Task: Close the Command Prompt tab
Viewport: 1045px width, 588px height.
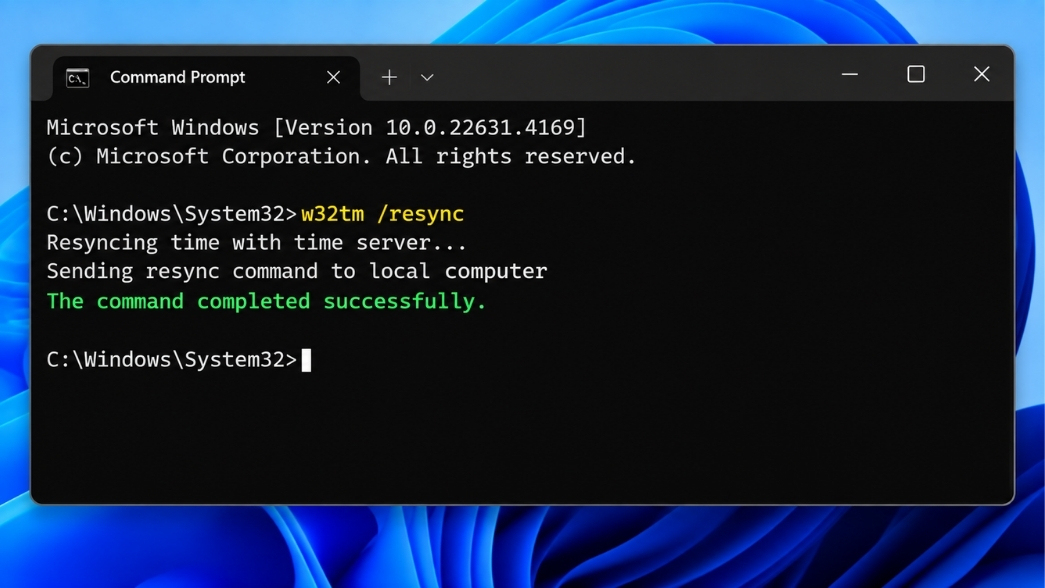Action: point(333,77)
